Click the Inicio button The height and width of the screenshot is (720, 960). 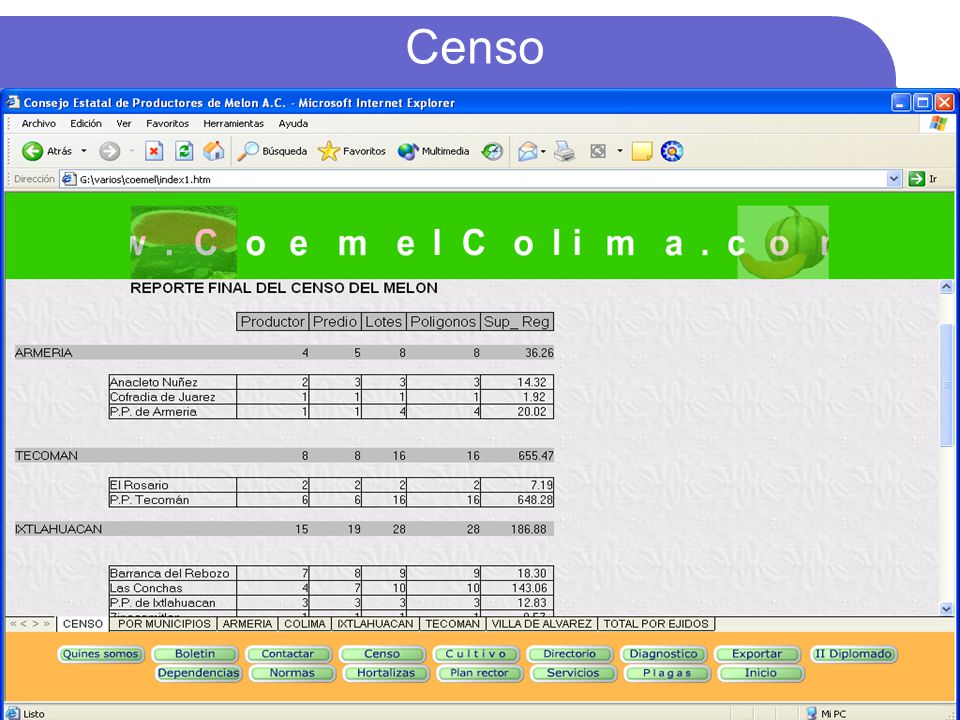(760, 673)
